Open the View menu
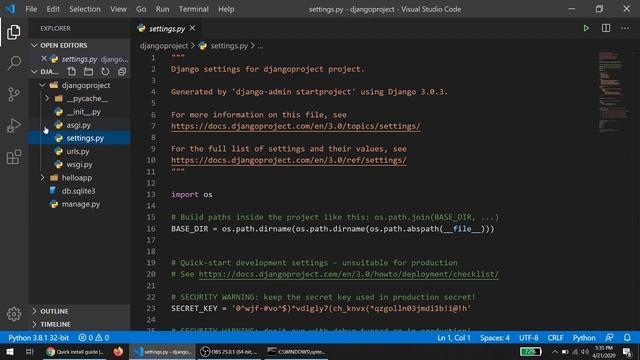640x360 pixels. click(x=118, y=9)
